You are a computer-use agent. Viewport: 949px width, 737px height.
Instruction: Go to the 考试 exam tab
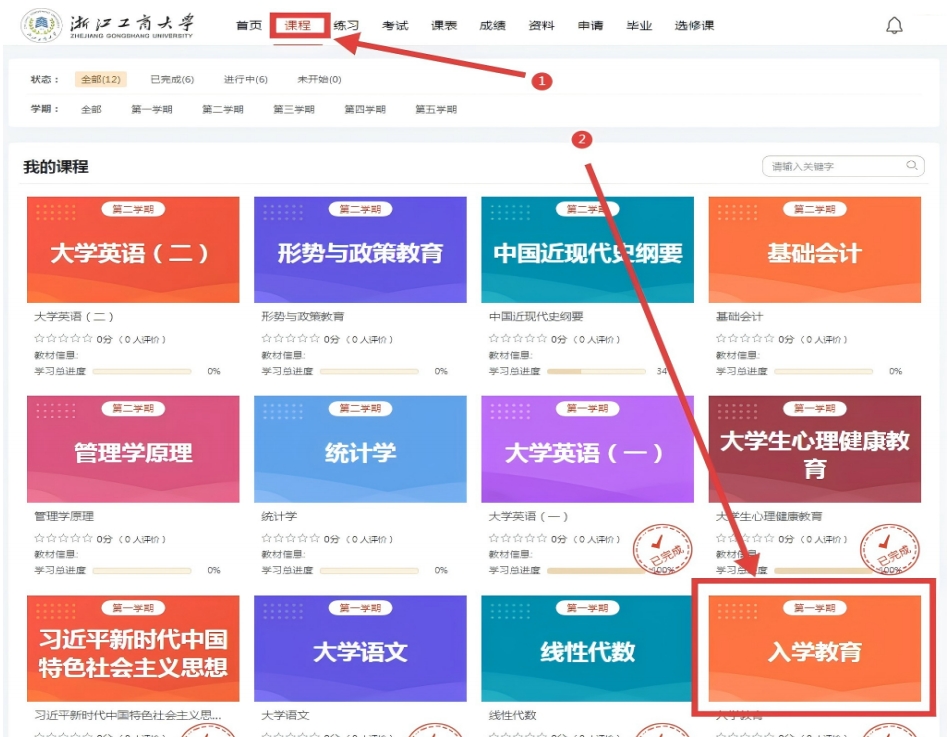[395, 25]
